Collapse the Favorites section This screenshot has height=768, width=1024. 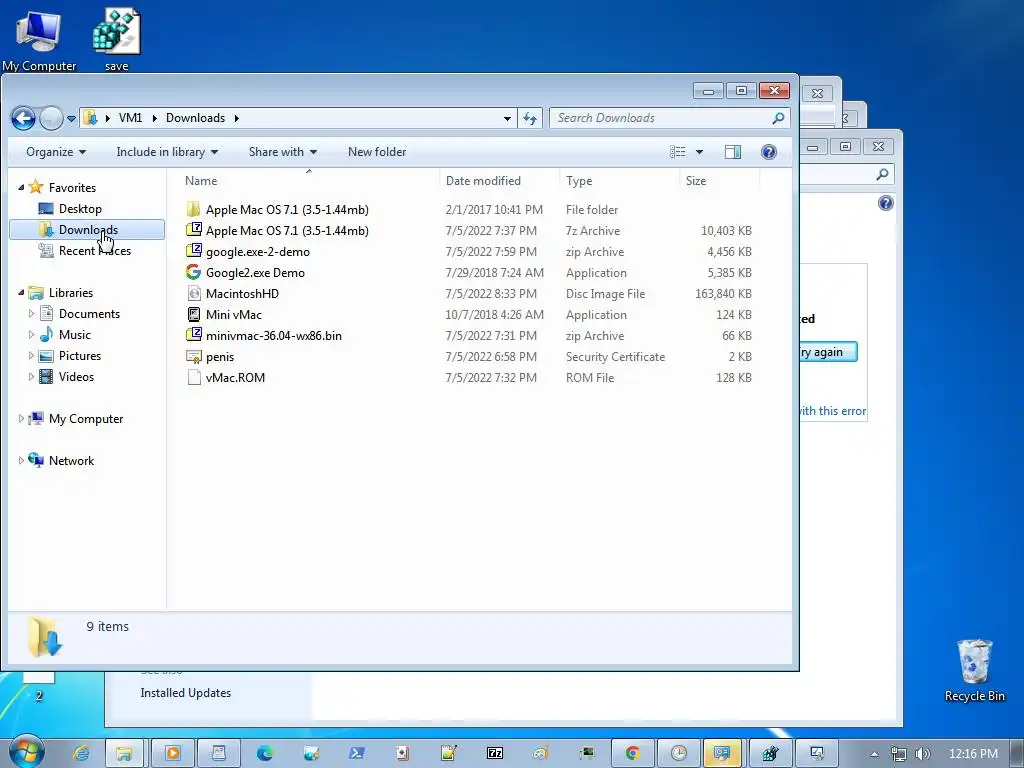(22, 187)
